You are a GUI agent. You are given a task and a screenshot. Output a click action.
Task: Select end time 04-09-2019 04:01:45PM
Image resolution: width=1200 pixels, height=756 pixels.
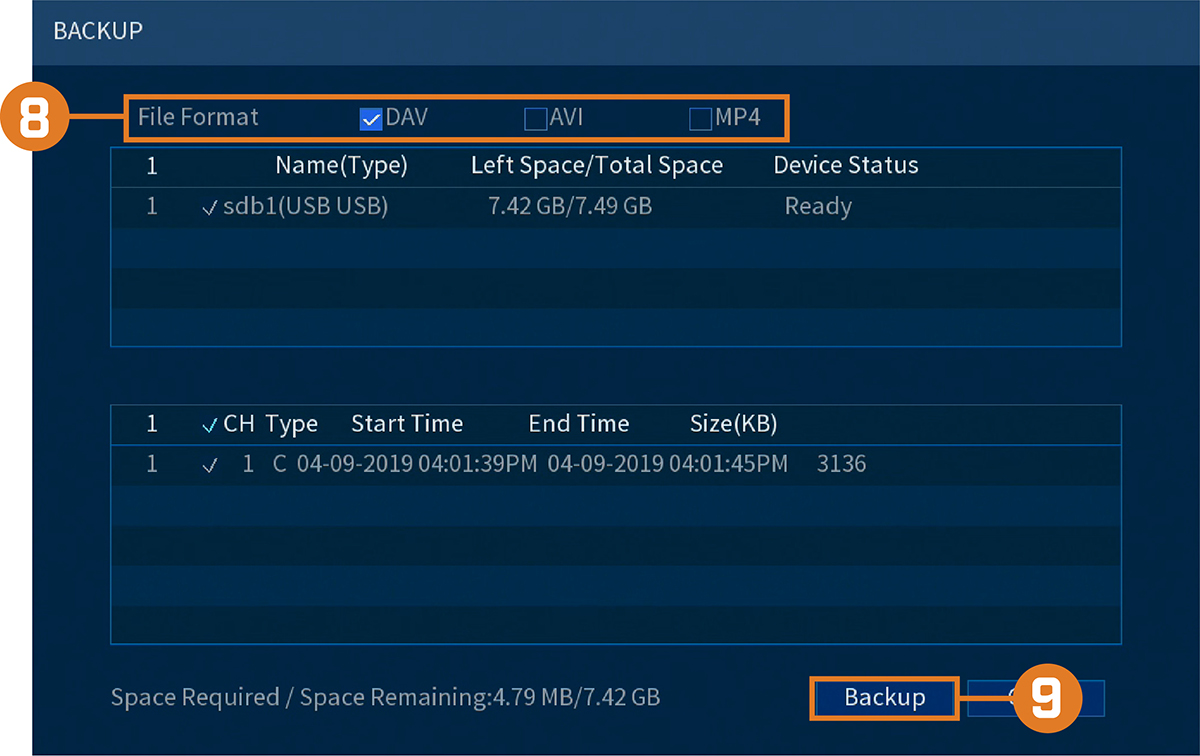click(668, 464)
